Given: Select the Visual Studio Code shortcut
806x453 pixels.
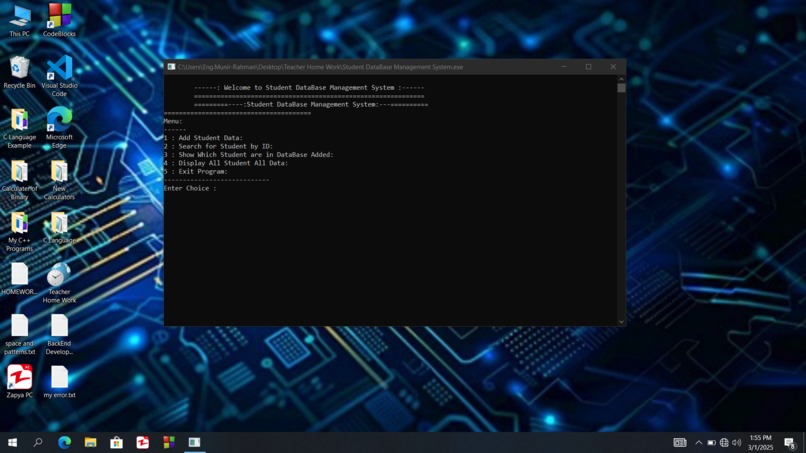Looking at the screenshot, I should pos(59,76).
